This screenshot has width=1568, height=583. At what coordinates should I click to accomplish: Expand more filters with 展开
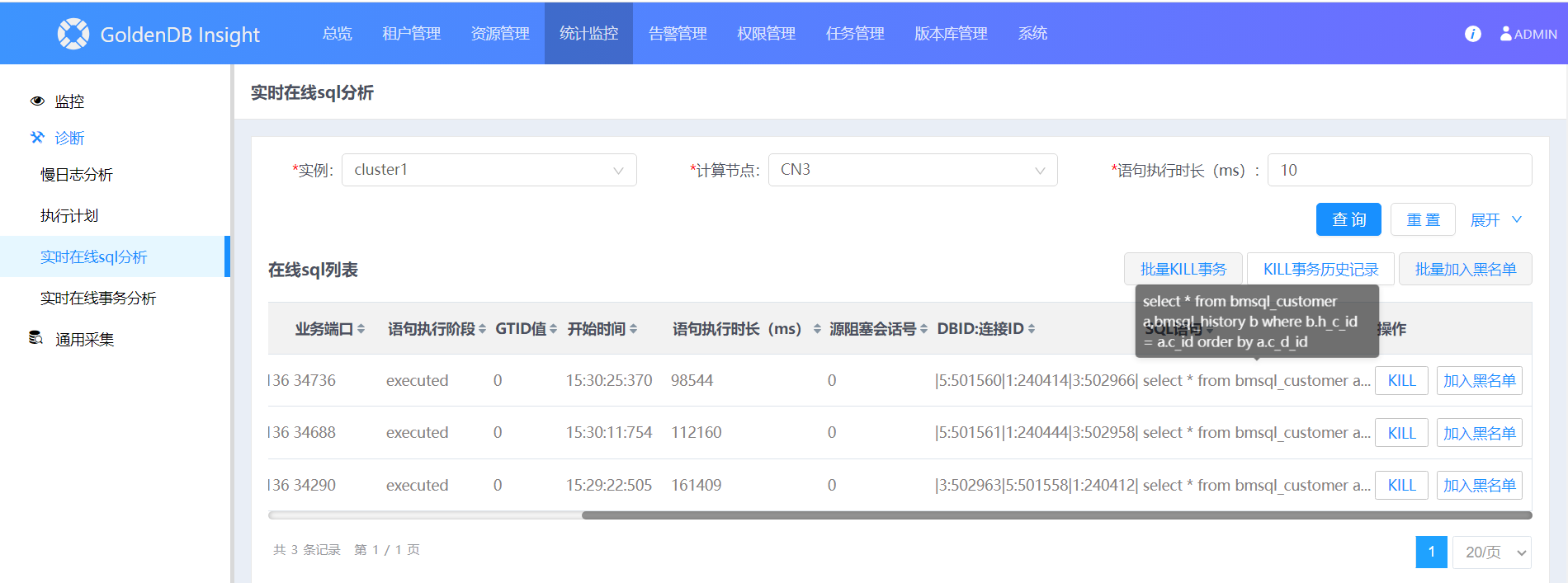[x=1496, y=220]
